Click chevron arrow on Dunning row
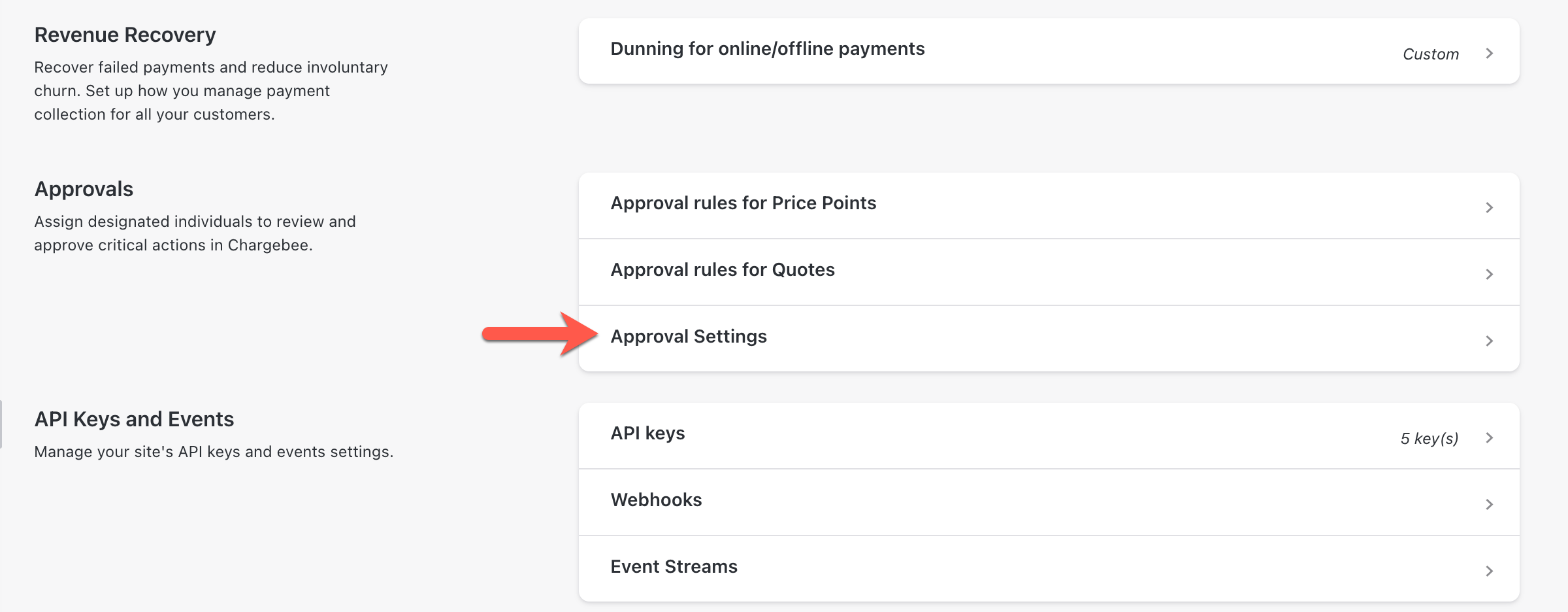This screenshot has height=612, width=1568. [1489, 54]
